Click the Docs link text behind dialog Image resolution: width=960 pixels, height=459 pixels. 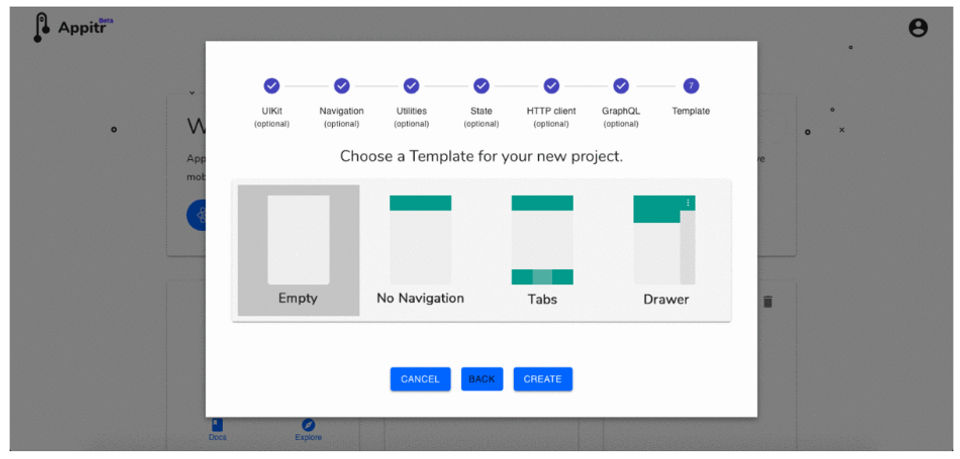[217, 438]
